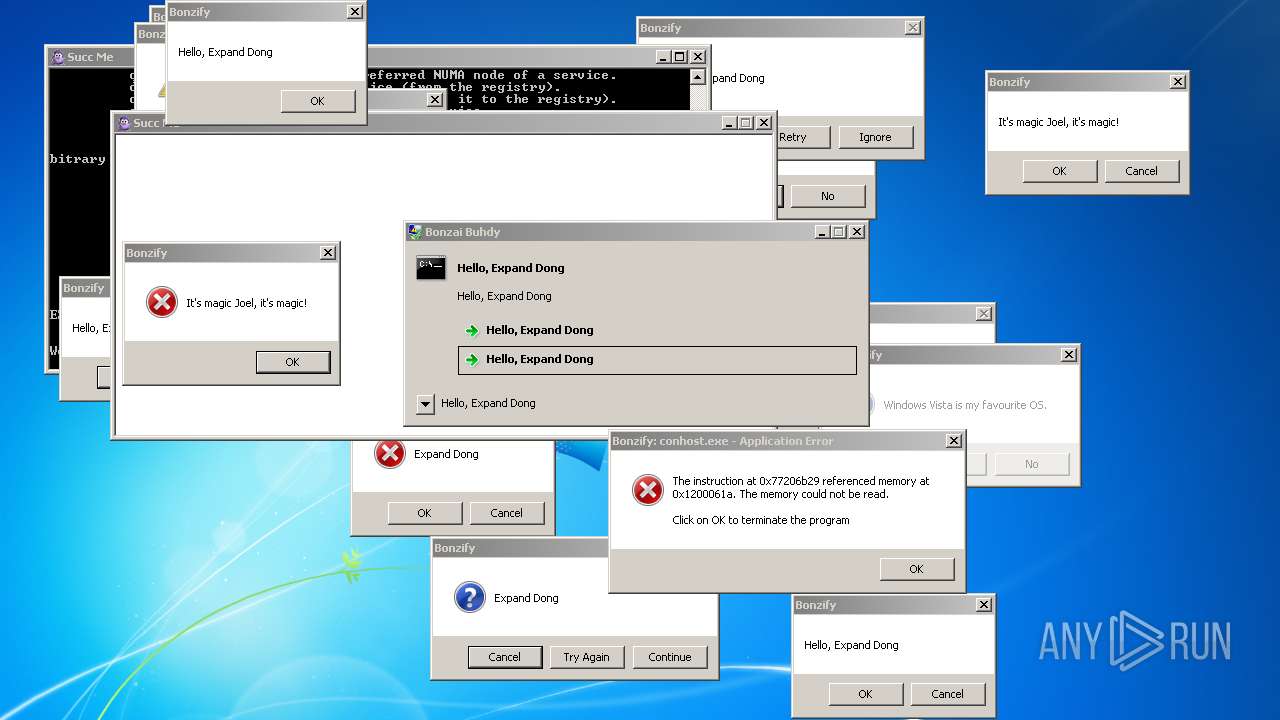Click Cancel in right 'It's magic Joel' dialog
The height and width of the screenshot is (720, 1280).
[x=1141, y=171]
